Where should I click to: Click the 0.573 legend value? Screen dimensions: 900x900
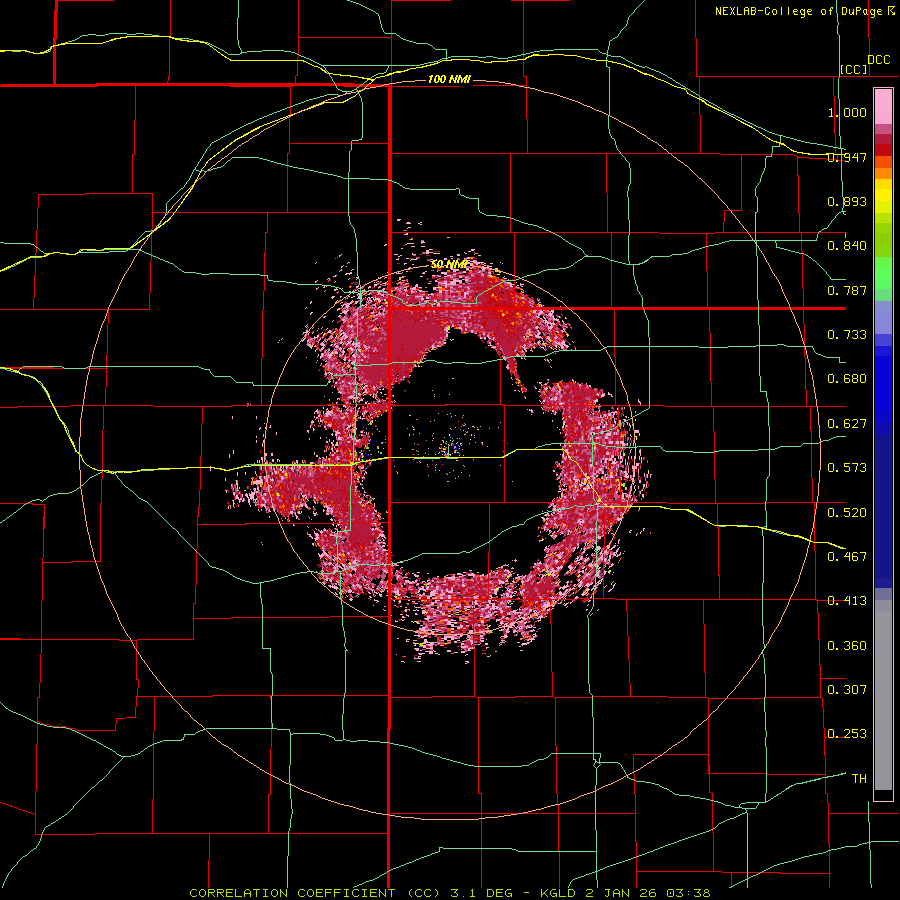tap(847, 468)
